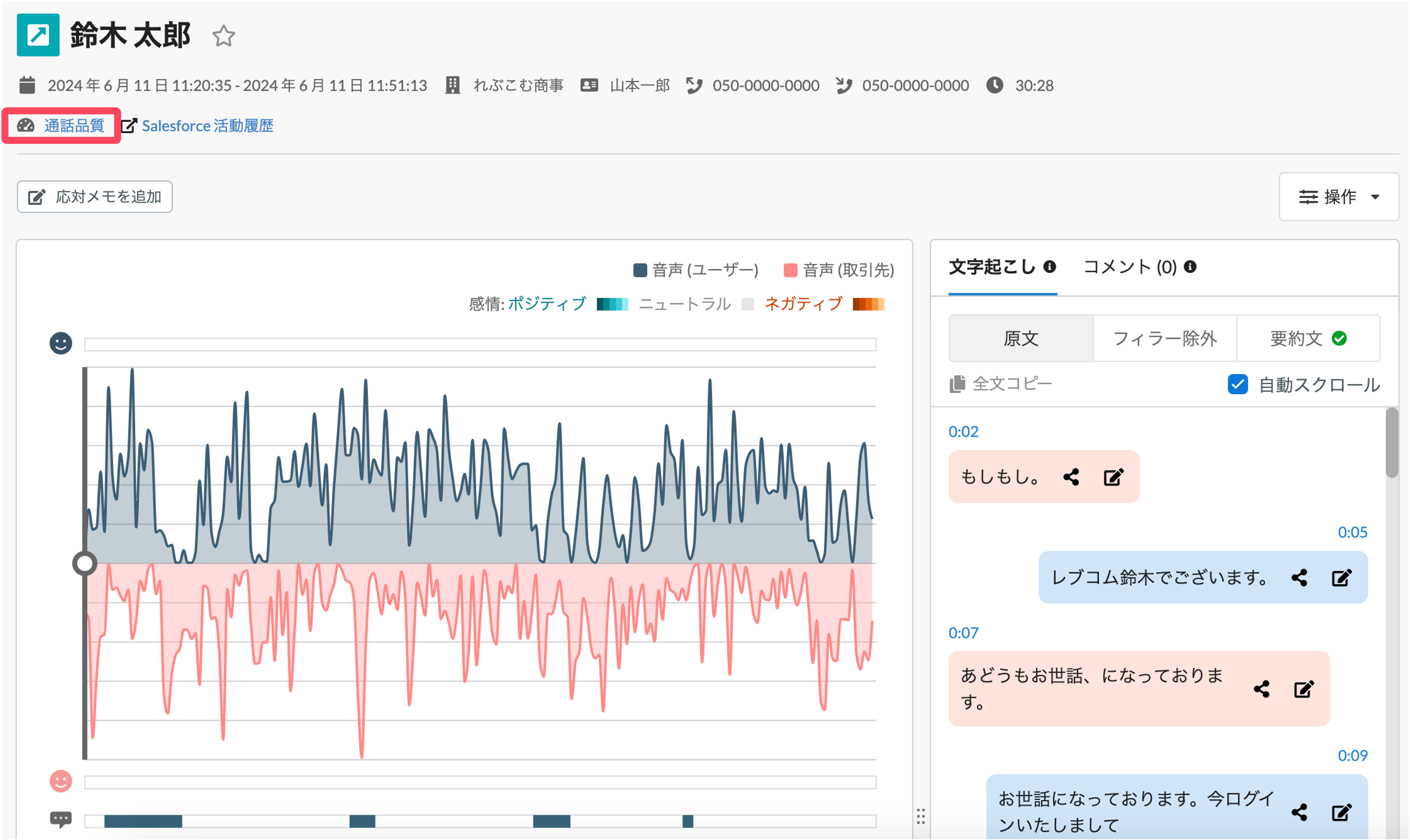Click the building icon beside れぶこむ商事
The width and height of the screenshot is (1410, 840).
[x=452, y=86]
